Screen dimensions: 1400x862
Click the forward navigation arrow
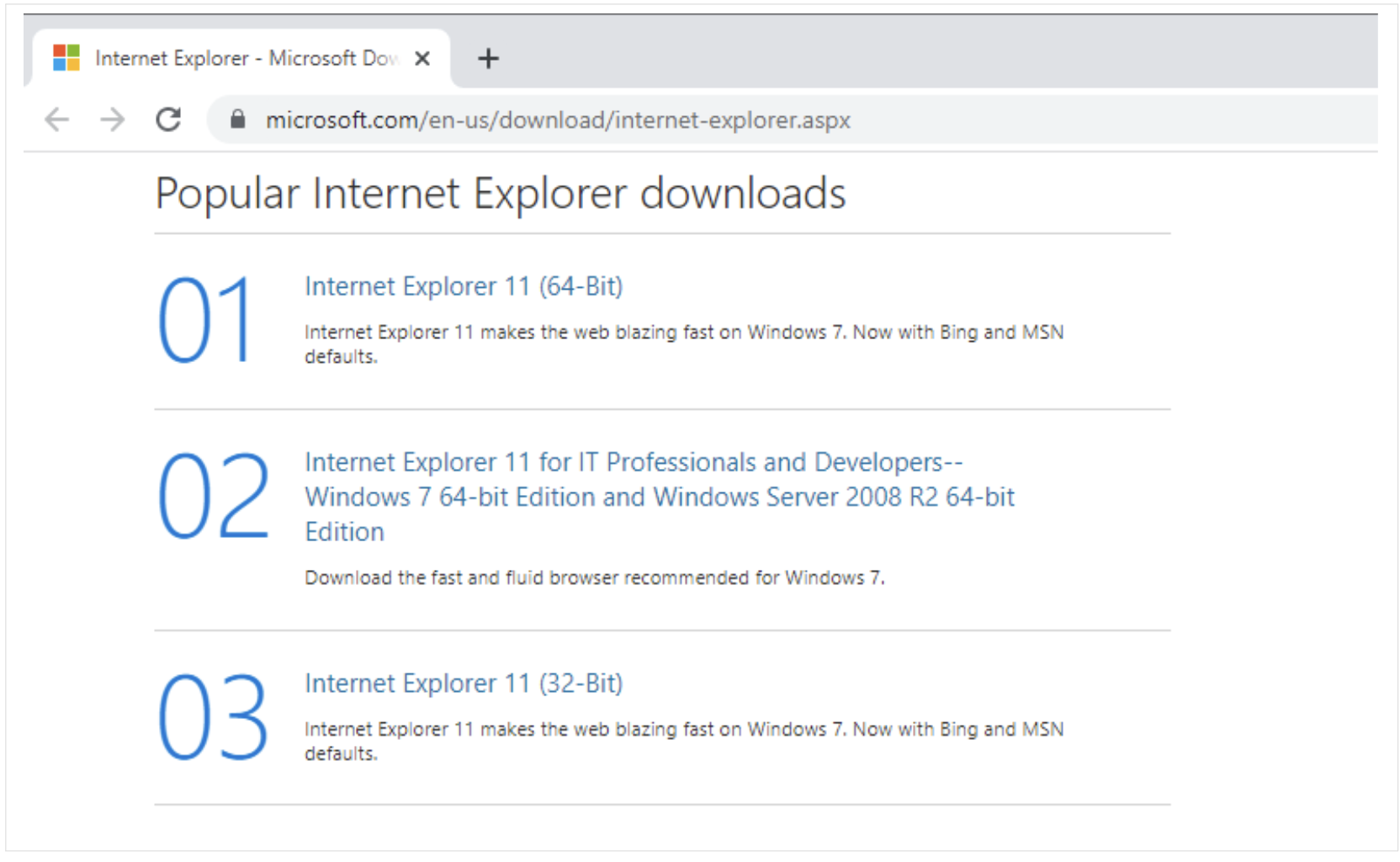[x=112, y=120]
